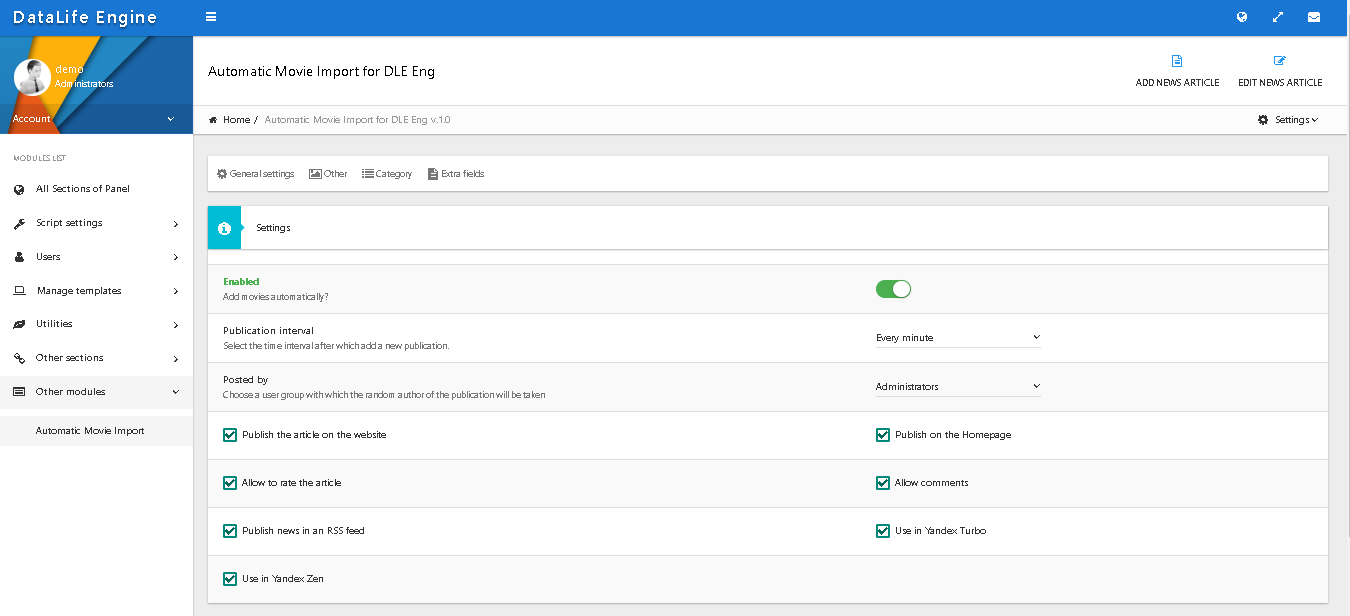Open All Sections of Panel menu item
Viewport: 1350px width, 616px height.
96,189
